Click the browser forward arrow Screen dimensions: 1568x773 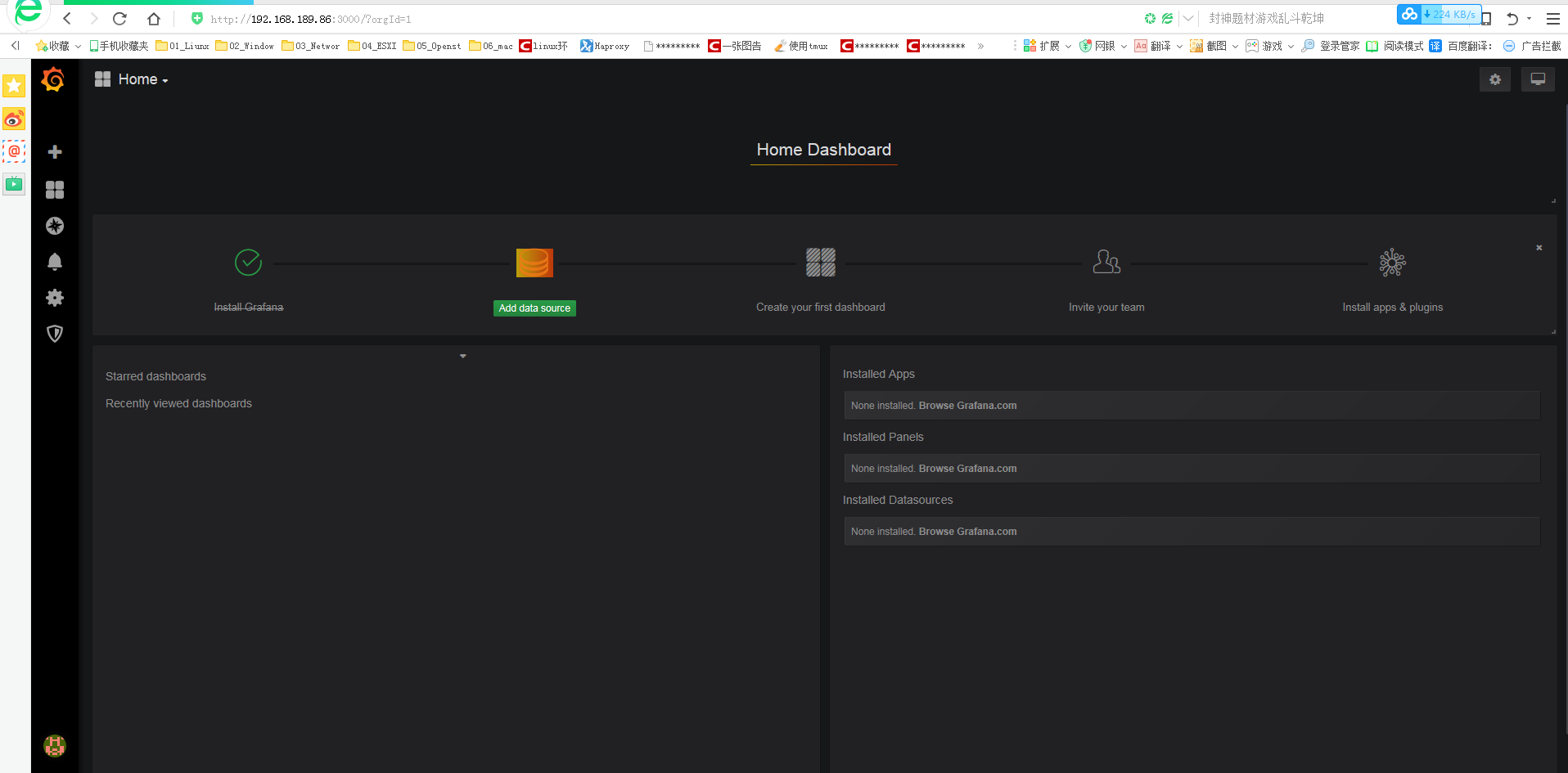(x=94, y=18)
